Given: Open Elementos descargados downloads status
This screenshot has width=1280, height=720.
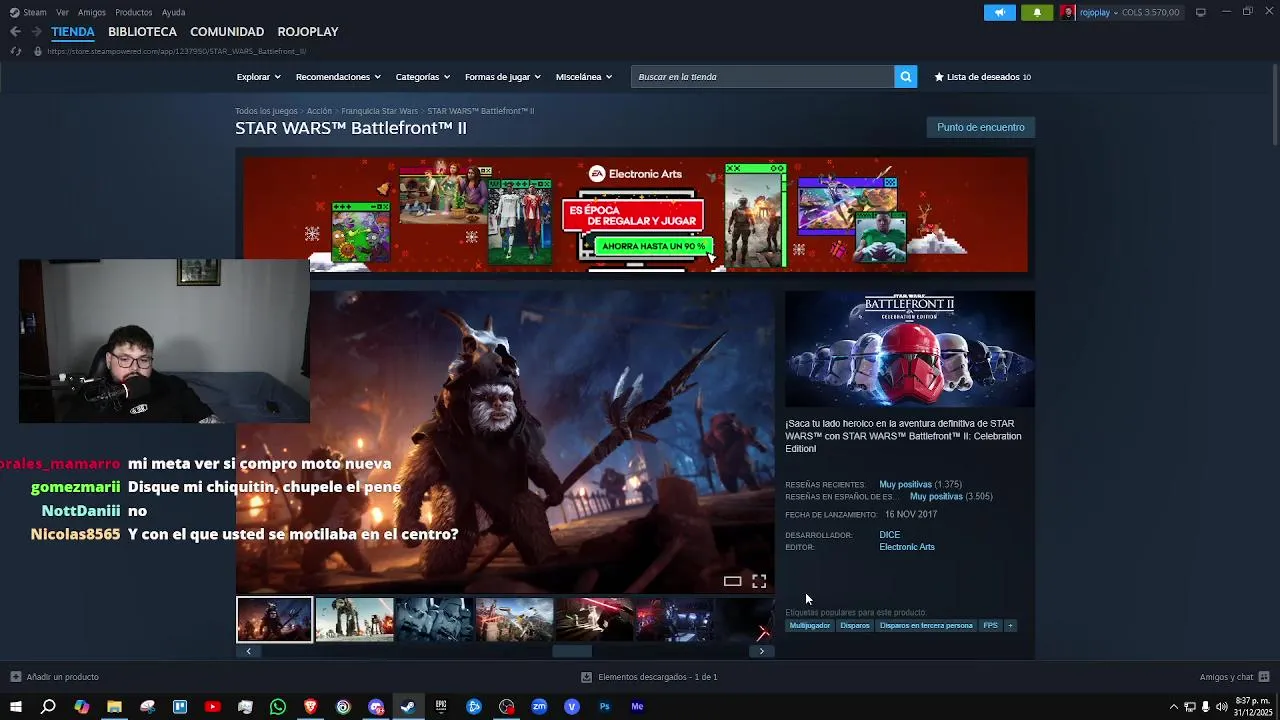Looking at the screenshot, I should tap(649, 677).
